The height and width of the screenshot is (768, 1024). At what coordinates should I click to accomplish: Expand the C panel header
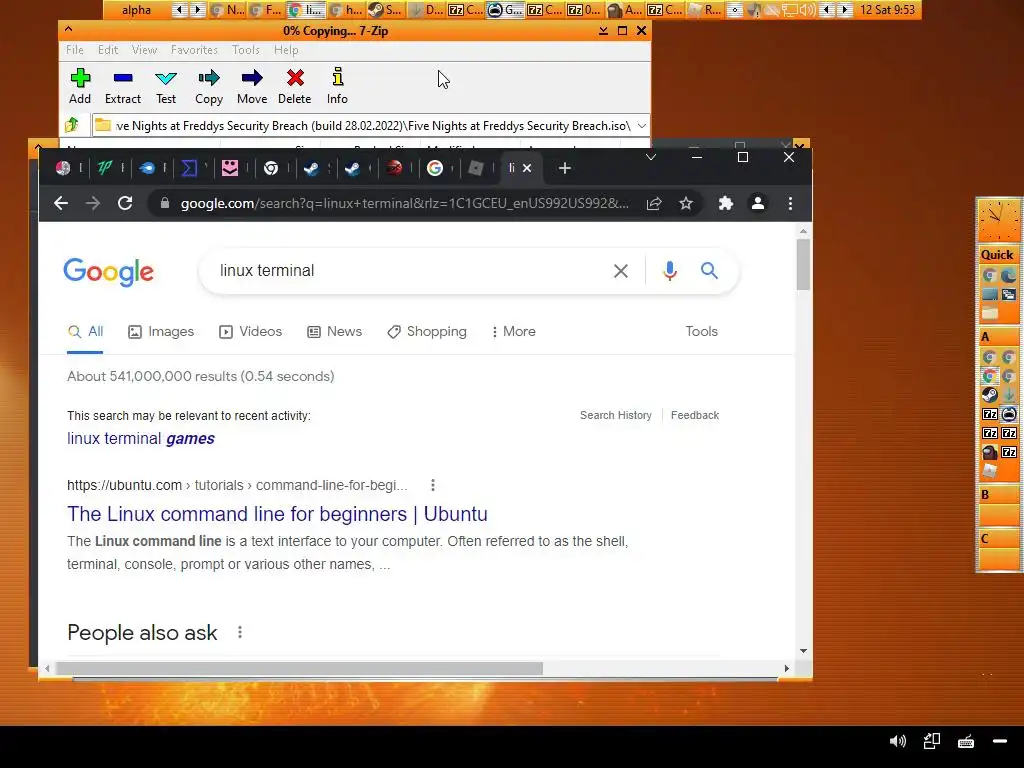997,539
